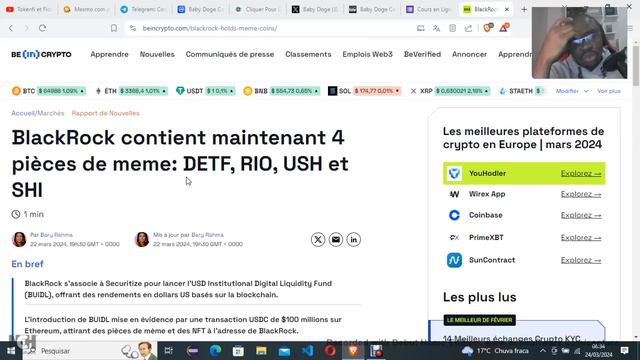Viewport: 640px width, 360px height.
Task: Click Explorez link for Wirex App
Action: tap(581, 194)
